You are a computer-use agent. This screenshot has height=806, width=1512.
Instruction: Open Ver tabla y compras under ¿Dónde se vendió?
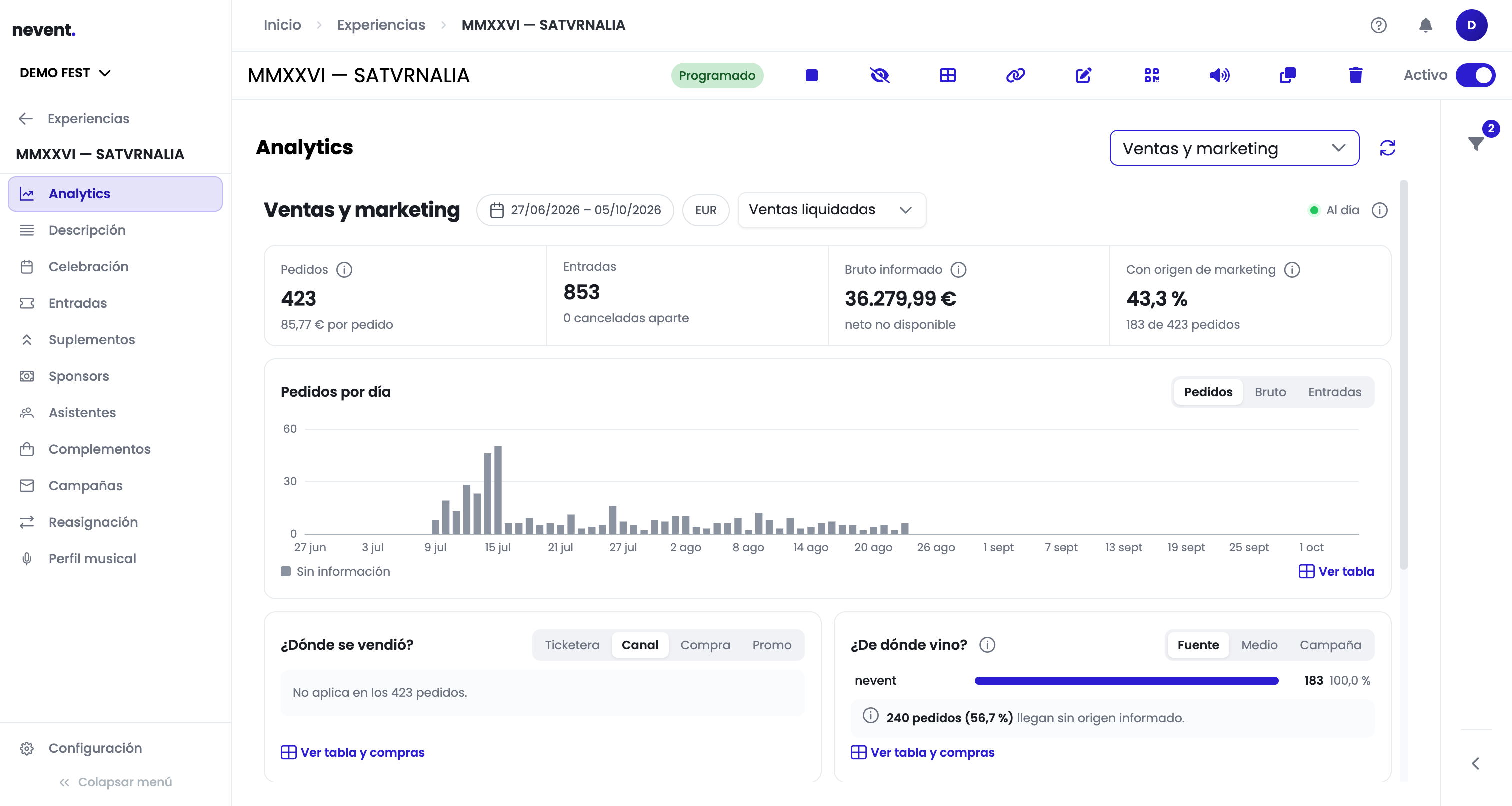(353, 752)
